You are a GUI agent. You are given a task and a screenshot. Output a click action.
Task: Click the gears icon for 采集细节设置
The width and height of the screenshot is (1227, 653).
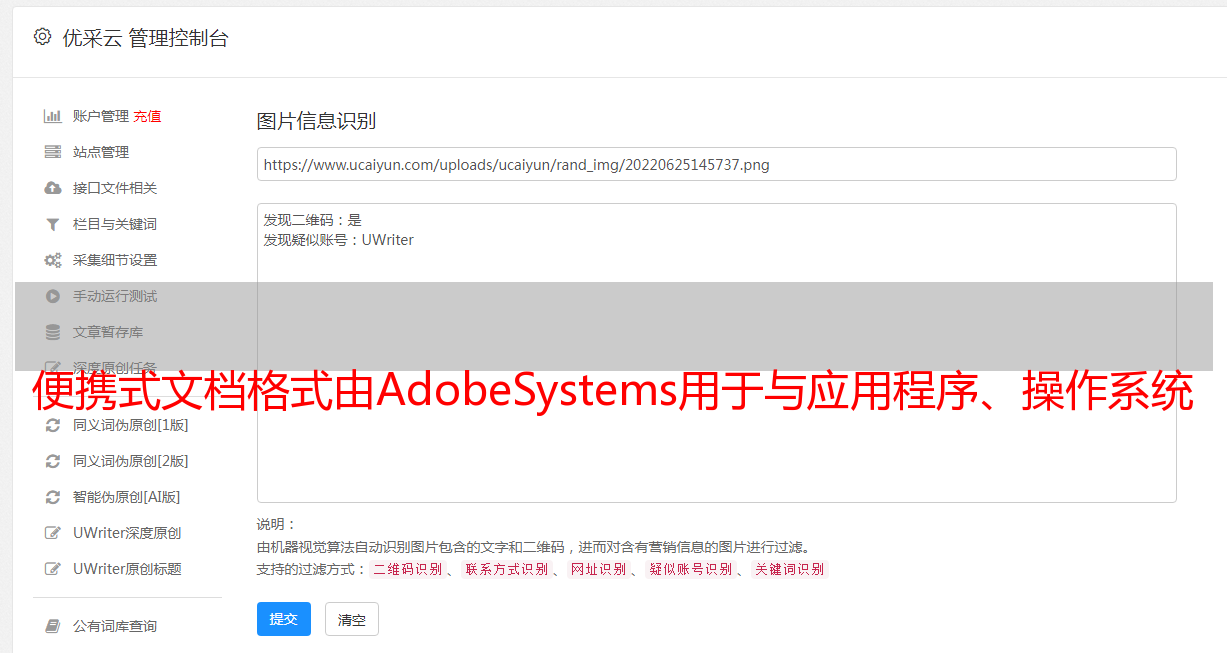pos(53,260)
